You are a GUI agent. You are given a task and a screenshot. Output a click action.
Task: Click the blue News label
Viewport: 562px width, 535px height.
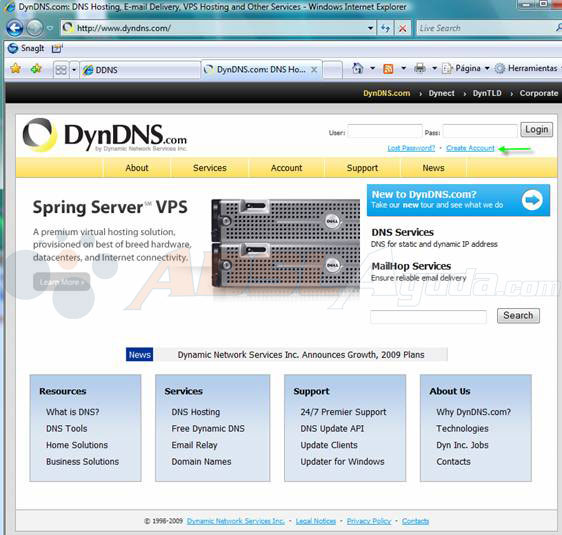coord(139,354)
